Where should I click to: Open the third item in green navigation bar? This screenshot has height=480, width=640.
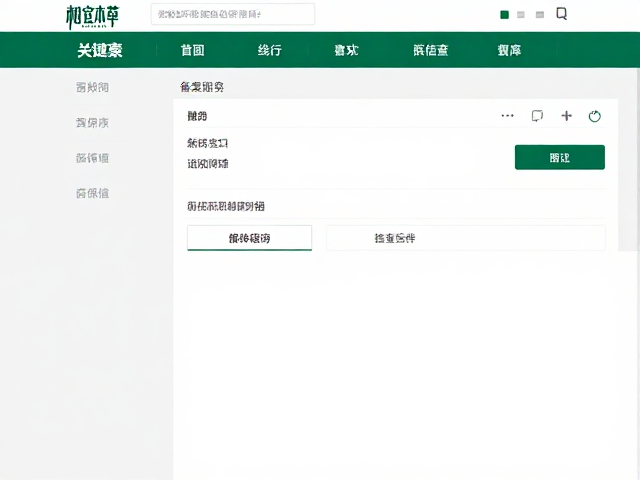tap(269, 50)
